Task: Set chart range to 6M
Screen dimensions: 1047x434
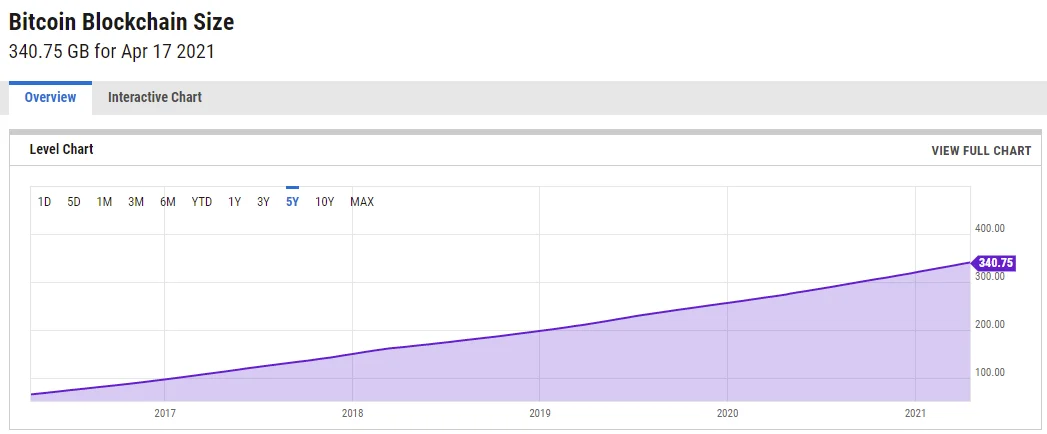Action: (168, 202)
